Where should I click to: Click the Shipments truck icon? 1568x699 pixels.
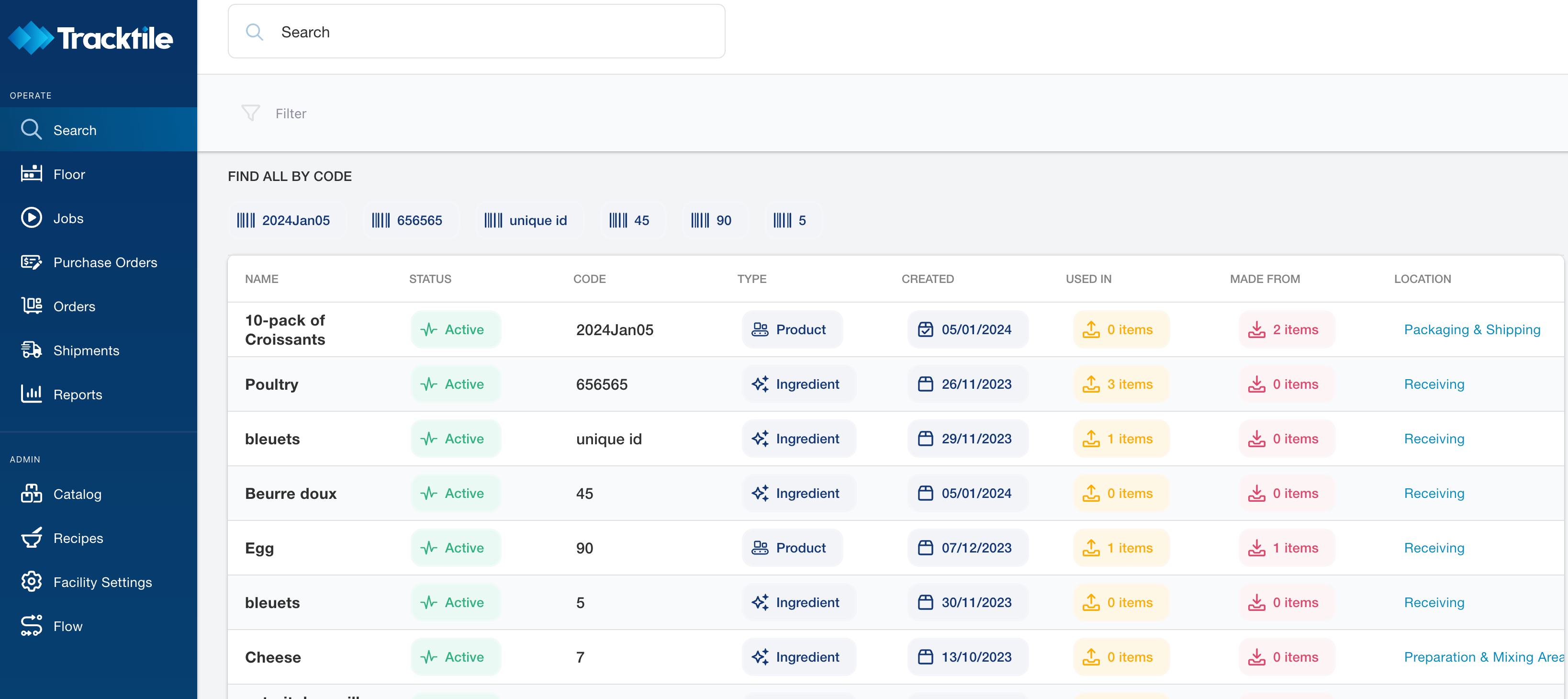(31, 350)
